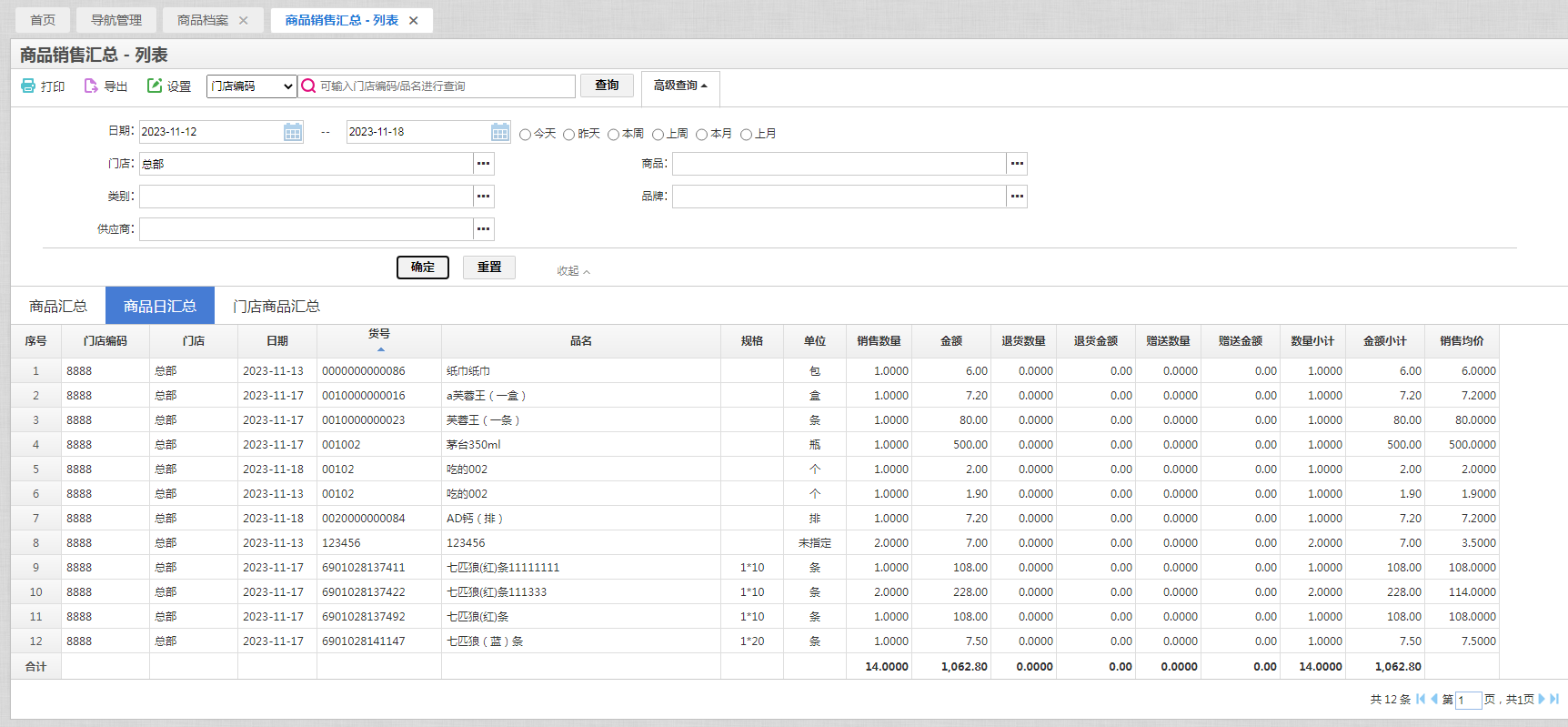Select the 本月 radio button

701,135
